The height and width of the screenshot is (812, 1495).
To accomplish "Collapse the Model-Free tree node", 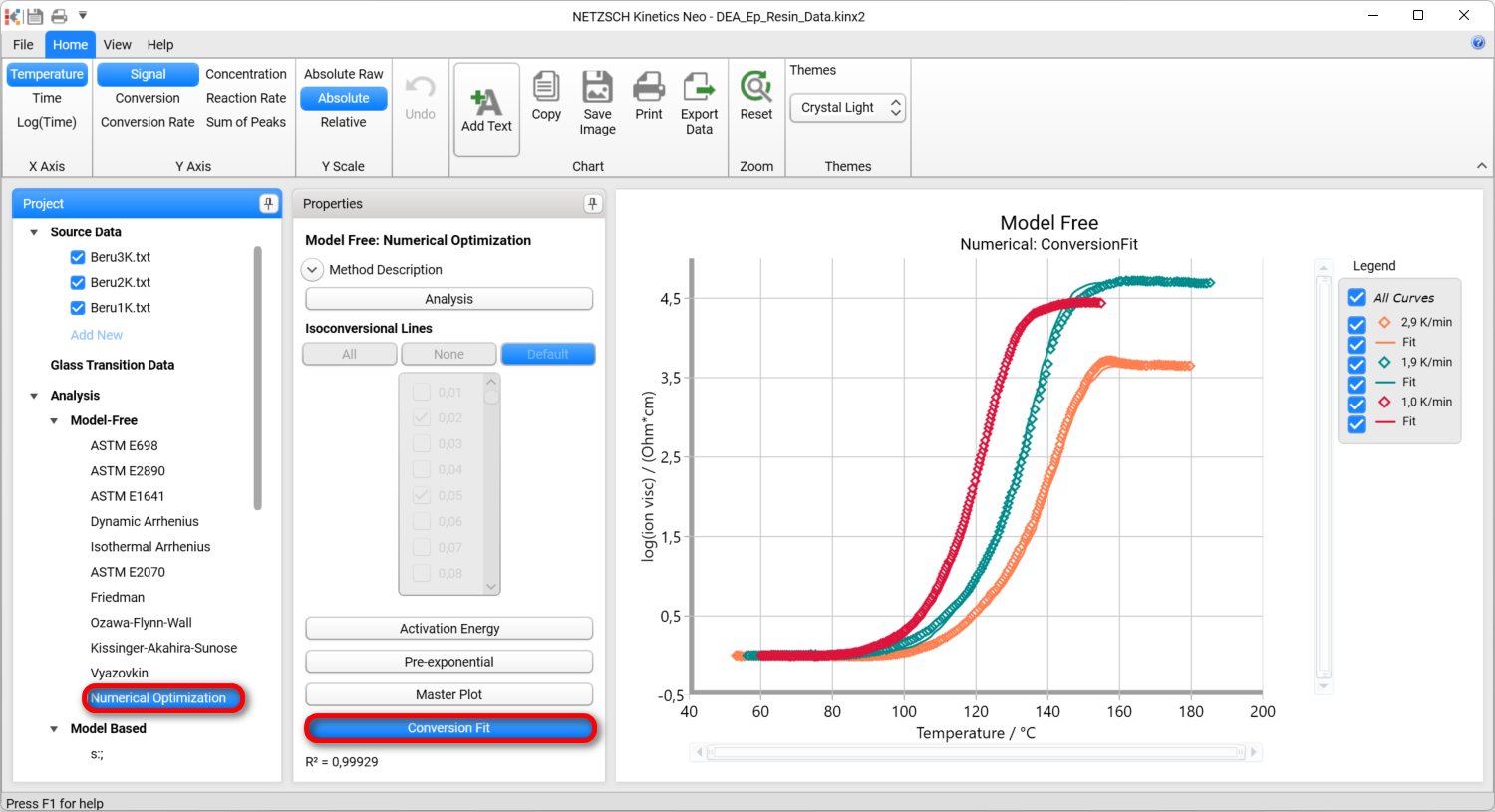I will click(x=54, y=421).
